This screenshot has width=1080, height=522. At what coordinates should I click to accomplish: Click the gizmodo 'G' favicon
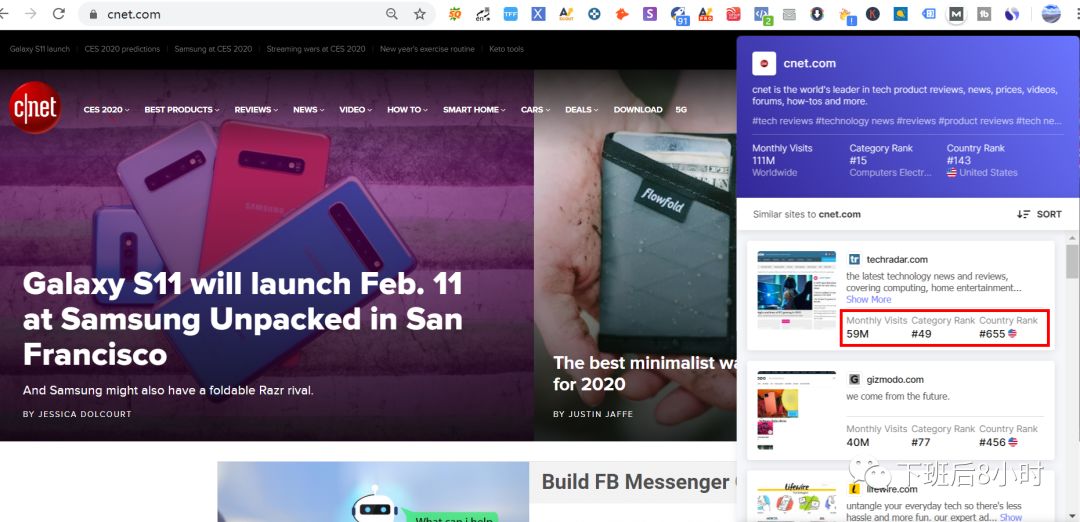click(854, 379)
